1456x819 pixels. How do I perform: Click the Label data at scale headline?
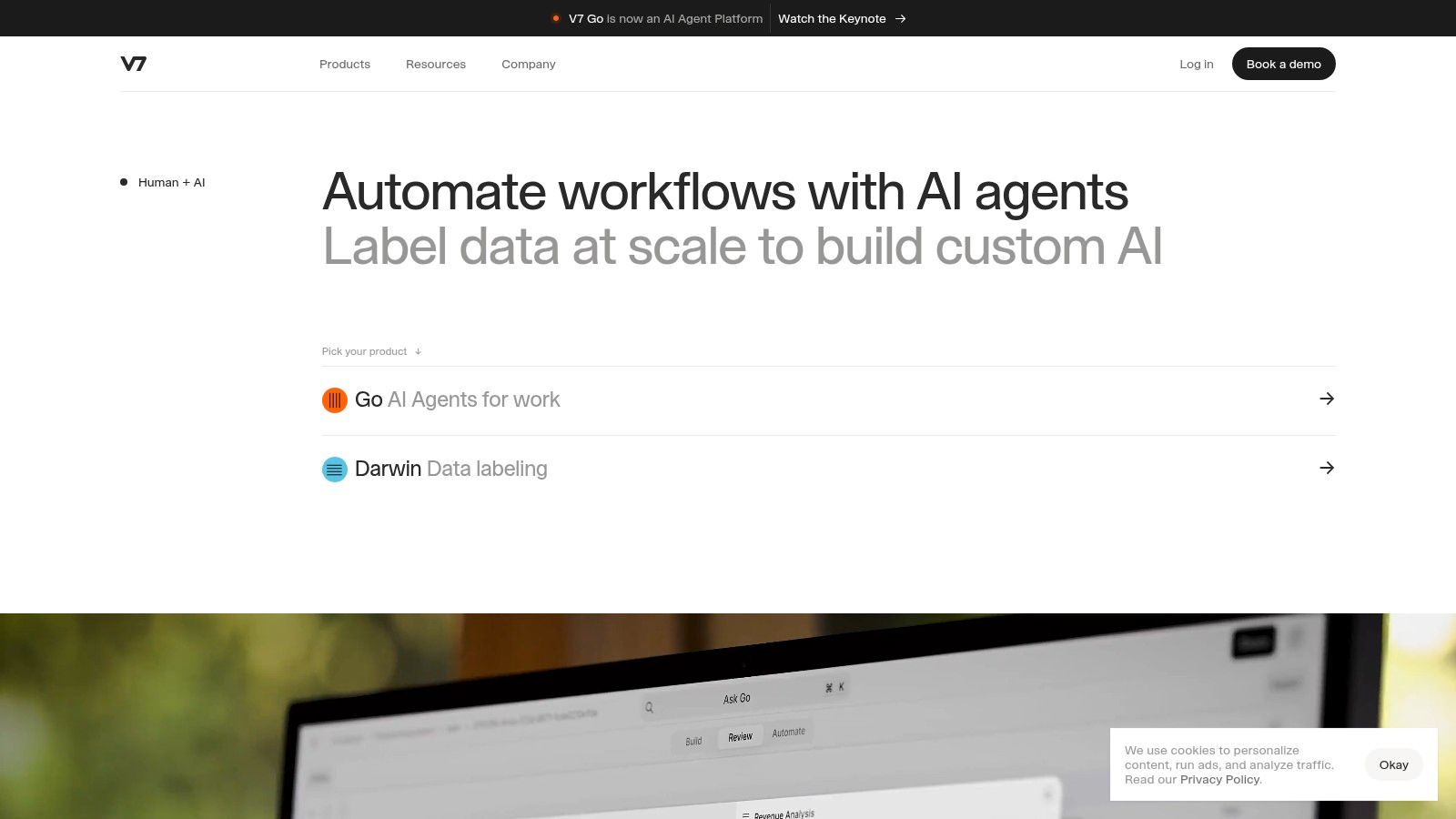pyautogui.click(x=743, y=247)
